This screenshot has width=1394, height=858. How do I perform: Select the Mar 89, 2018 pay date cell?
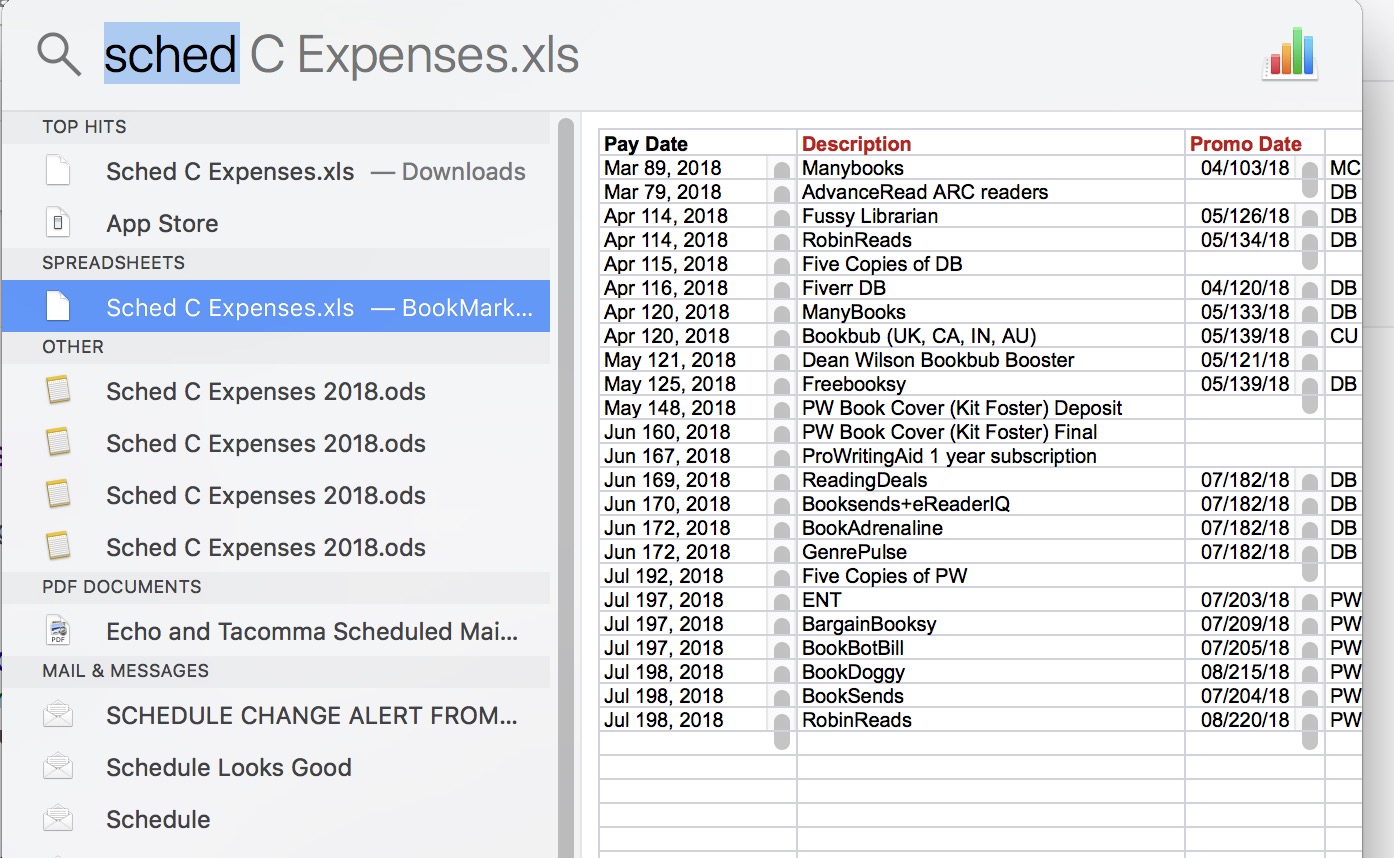698,168
